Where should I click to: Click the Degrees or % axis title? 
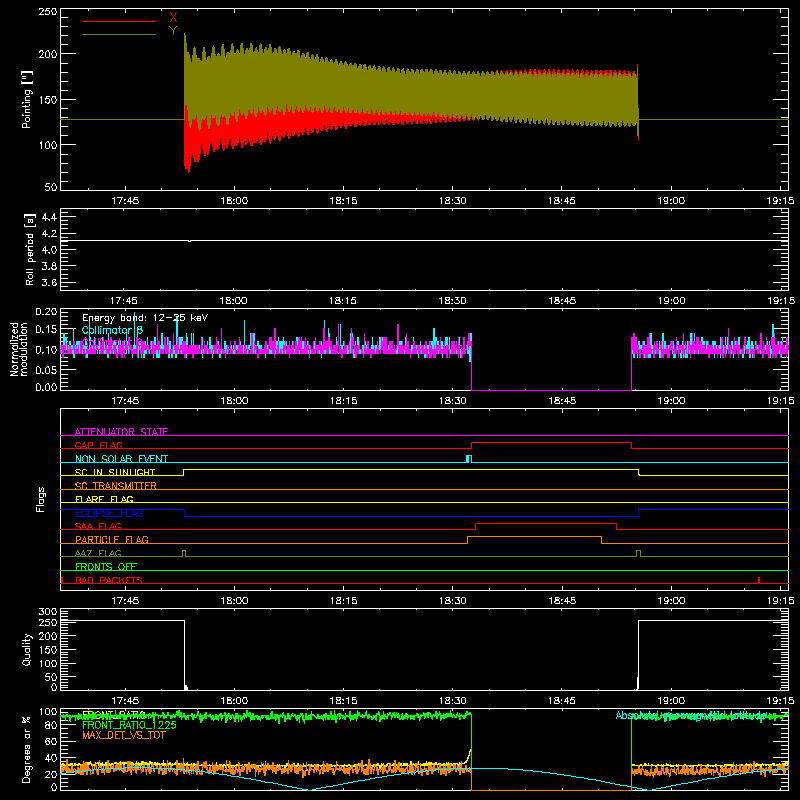(x=27, y=749)
